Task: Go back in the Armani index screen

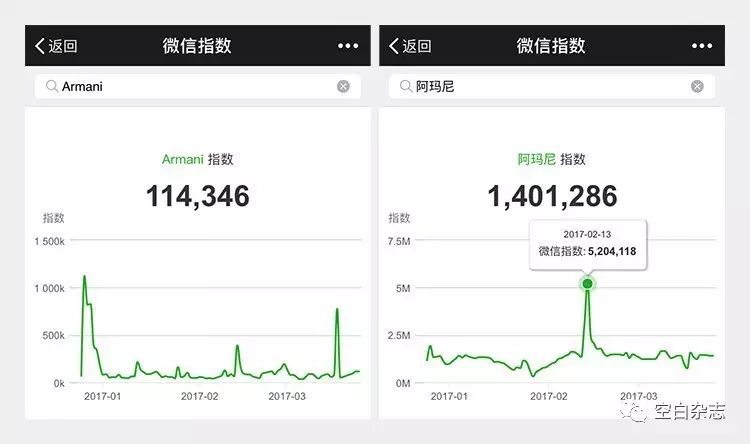Action: pyautogui.click(x=56, y=46)
